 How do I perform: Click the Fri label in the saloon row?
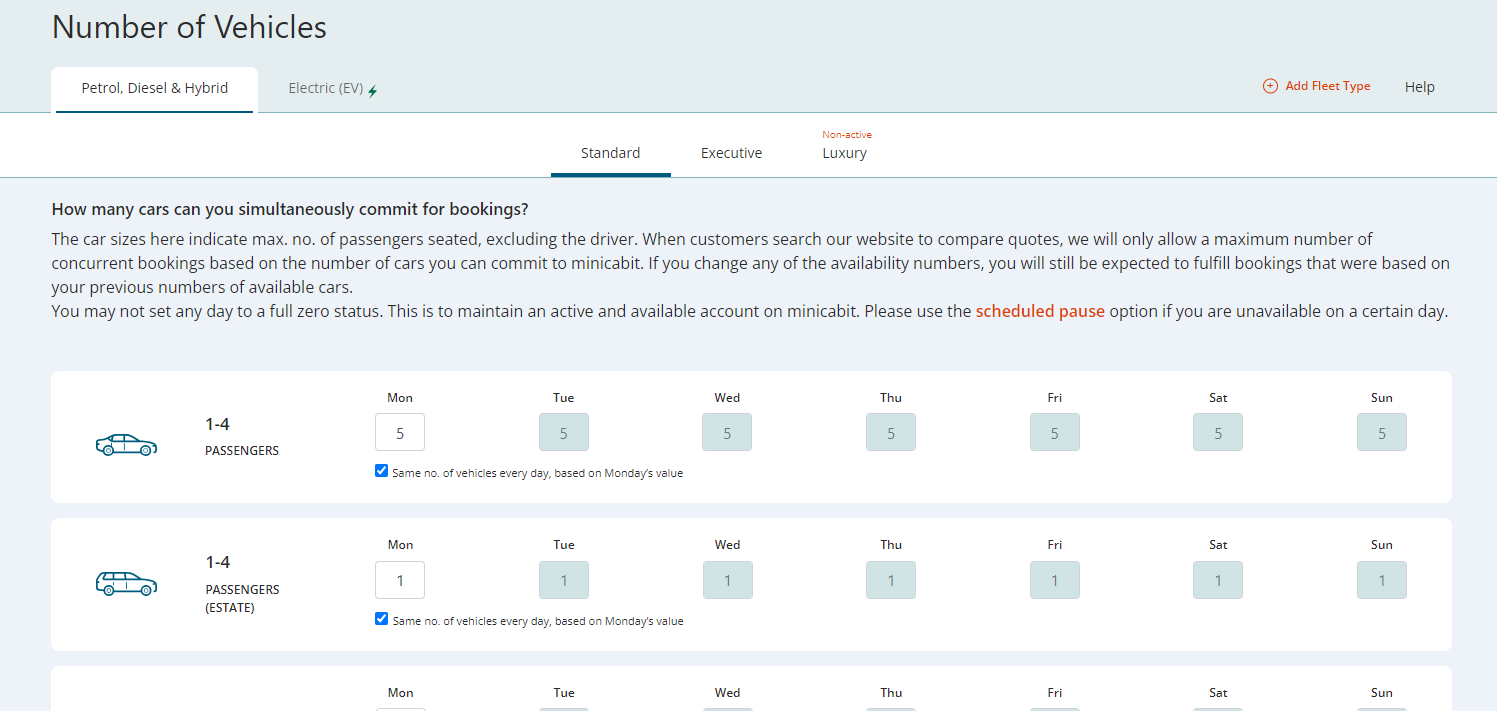1055,398
